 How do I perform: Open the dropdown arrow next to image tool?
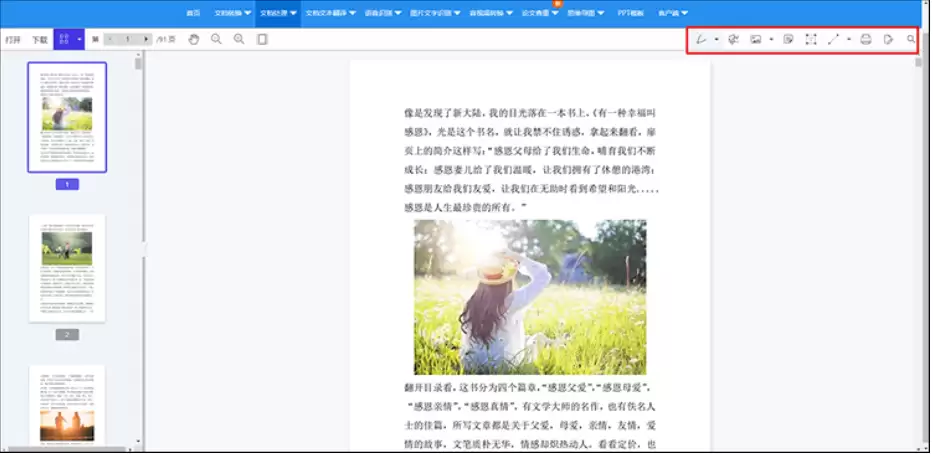pyautogui.click(x=771, y=40)
